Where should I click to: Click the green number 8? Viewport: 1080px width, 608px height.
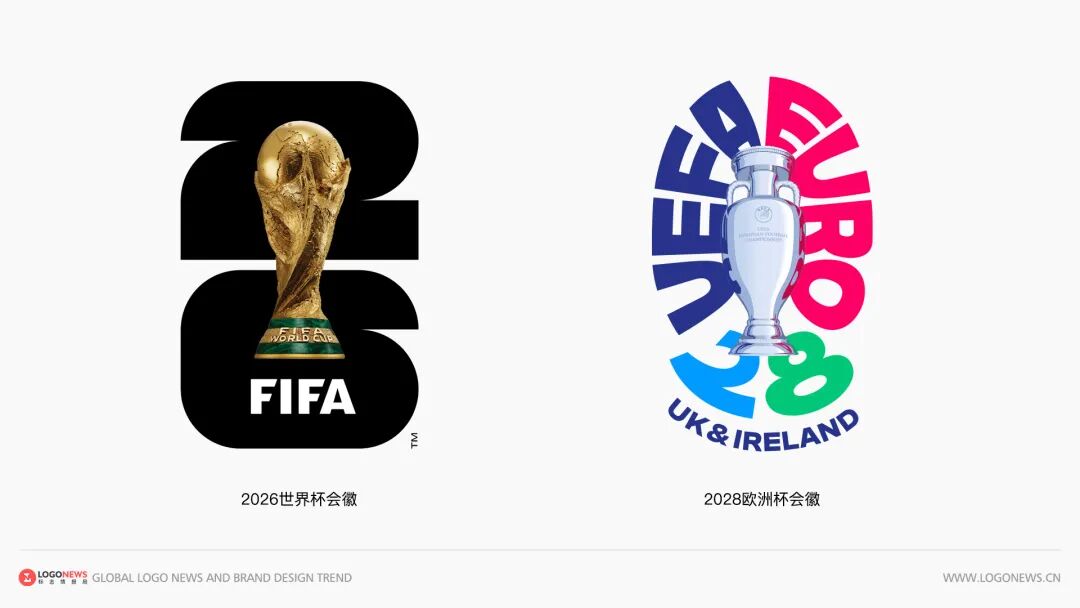[811, 379]
